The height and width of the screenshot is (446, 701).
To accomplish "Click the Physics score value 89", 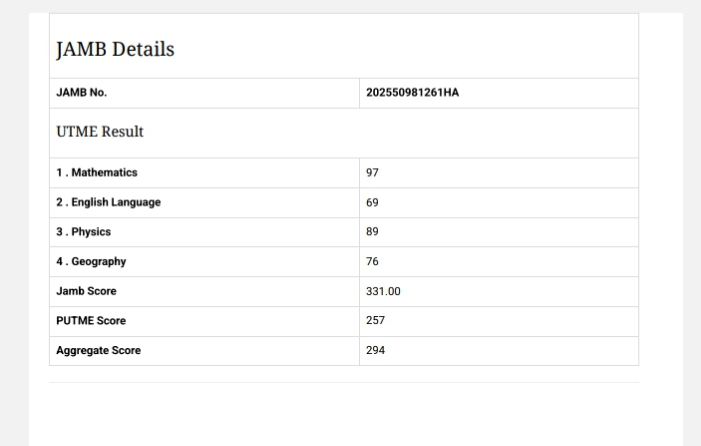I will [x=373, y=232].
